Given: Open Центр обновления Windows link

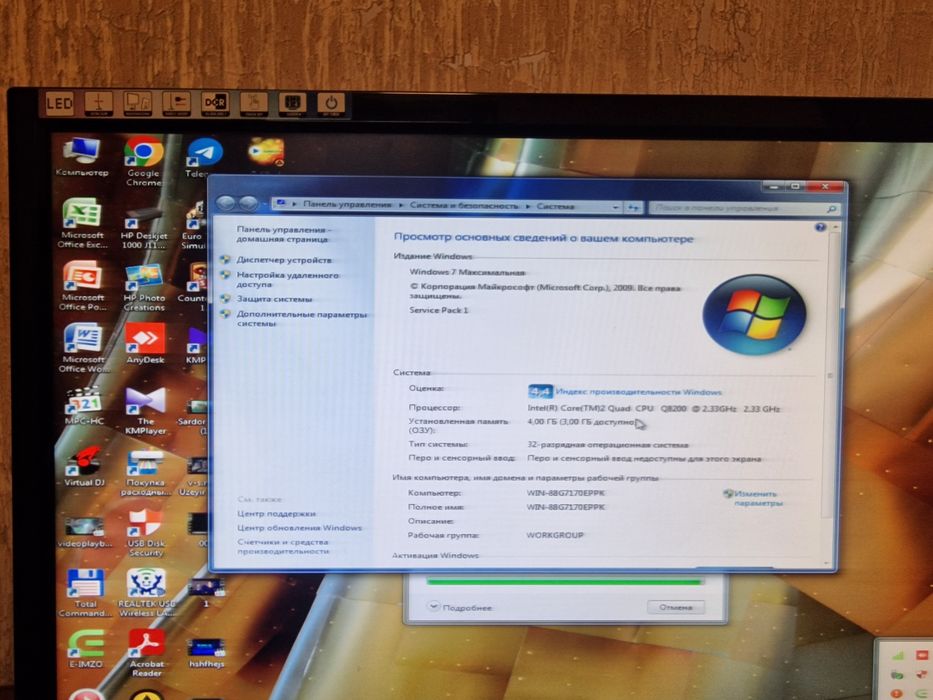Looking at the screenshot, I should point(299,528).
